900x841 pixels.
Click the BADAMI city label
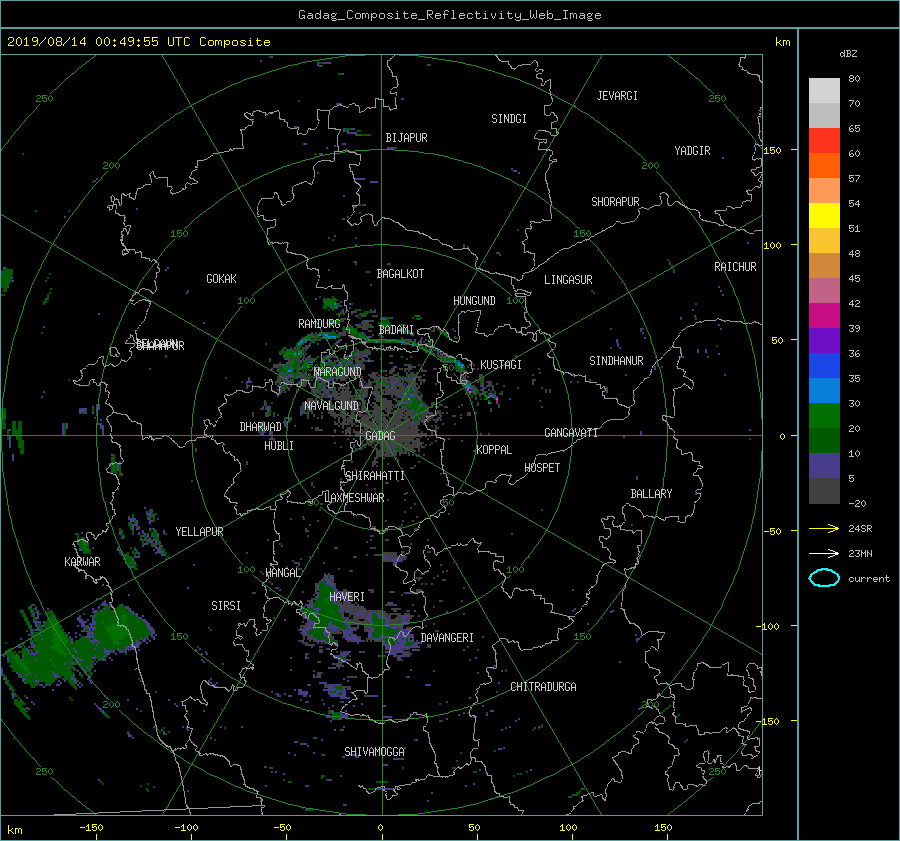(396, 330)
